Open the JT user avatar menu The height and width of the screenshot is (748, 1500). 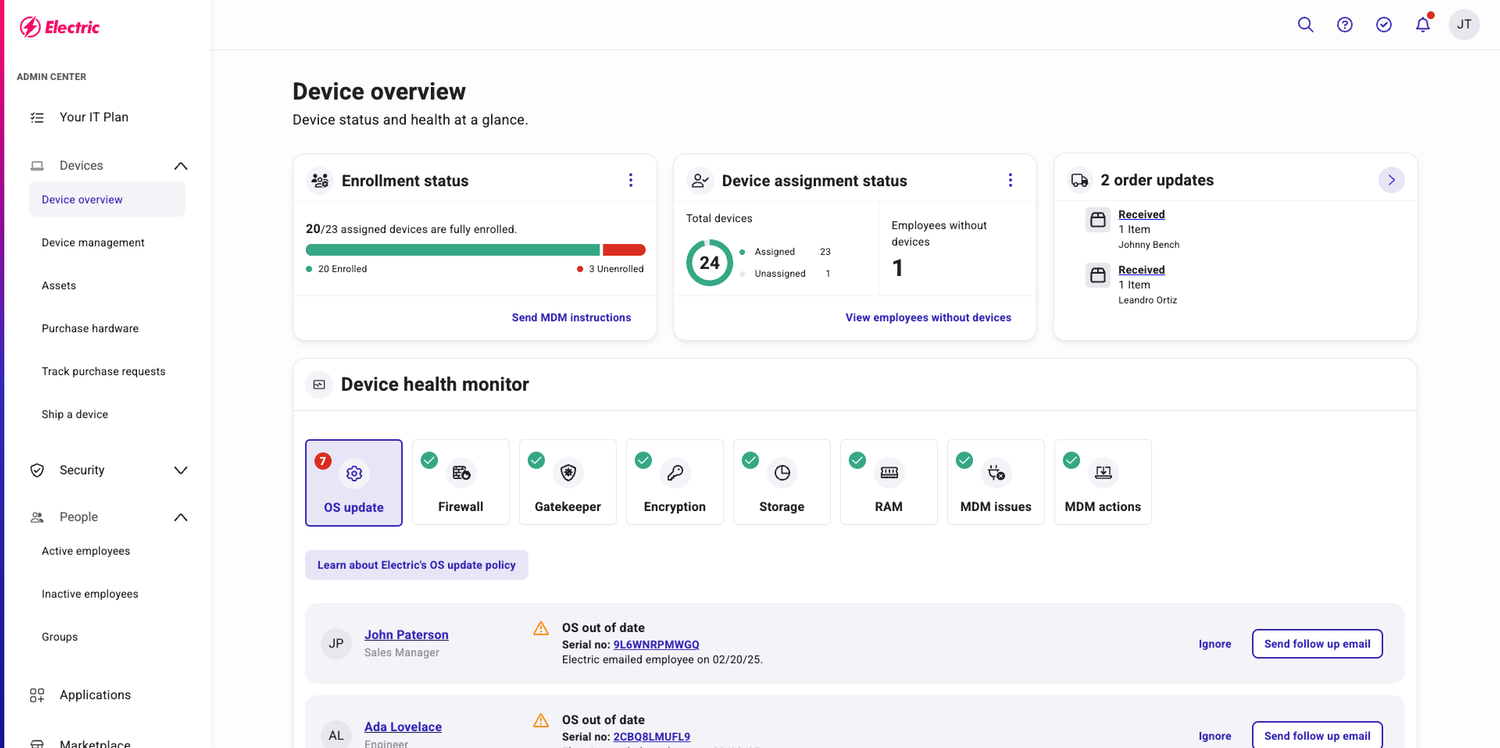click(1464, 25)
